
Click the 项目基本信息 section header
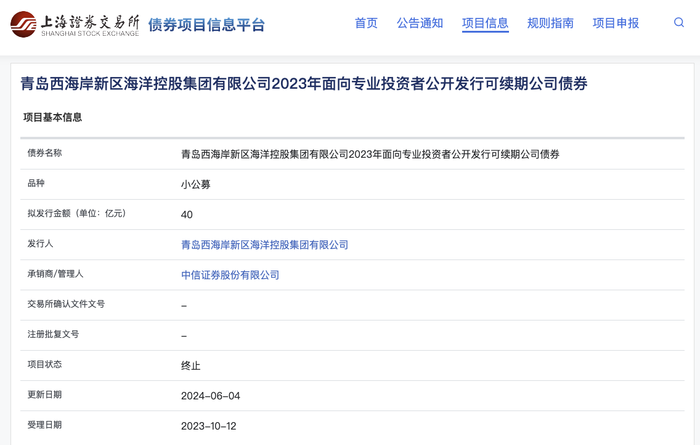[x=53, y=117]
